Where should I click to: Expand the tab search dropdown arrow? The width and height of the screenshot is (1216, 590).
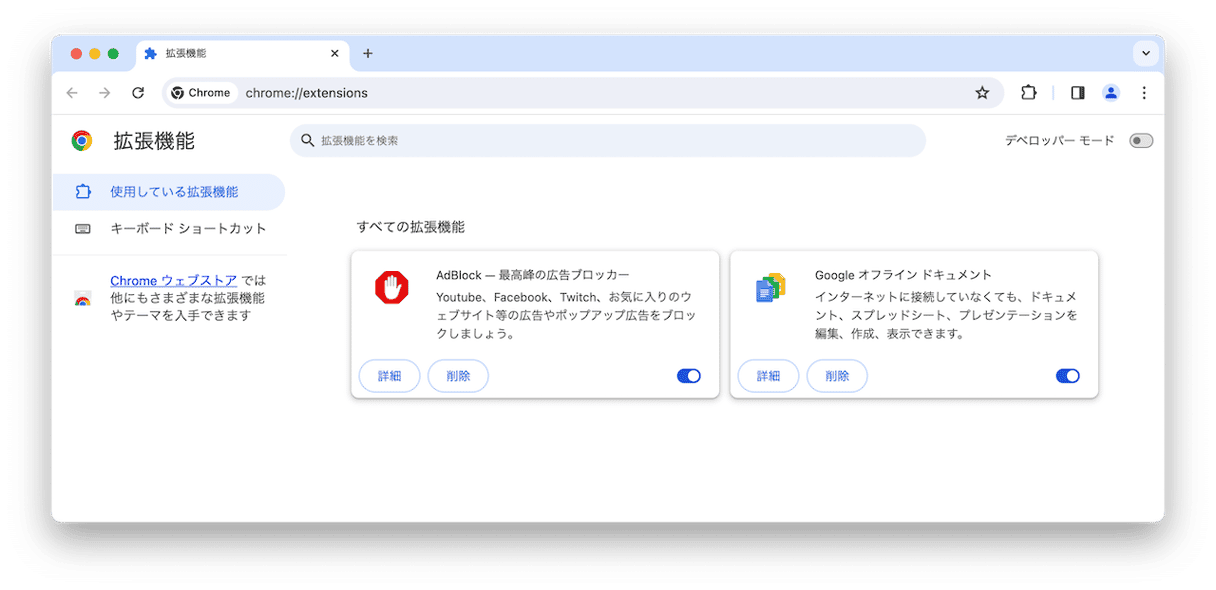(1145, 53)
